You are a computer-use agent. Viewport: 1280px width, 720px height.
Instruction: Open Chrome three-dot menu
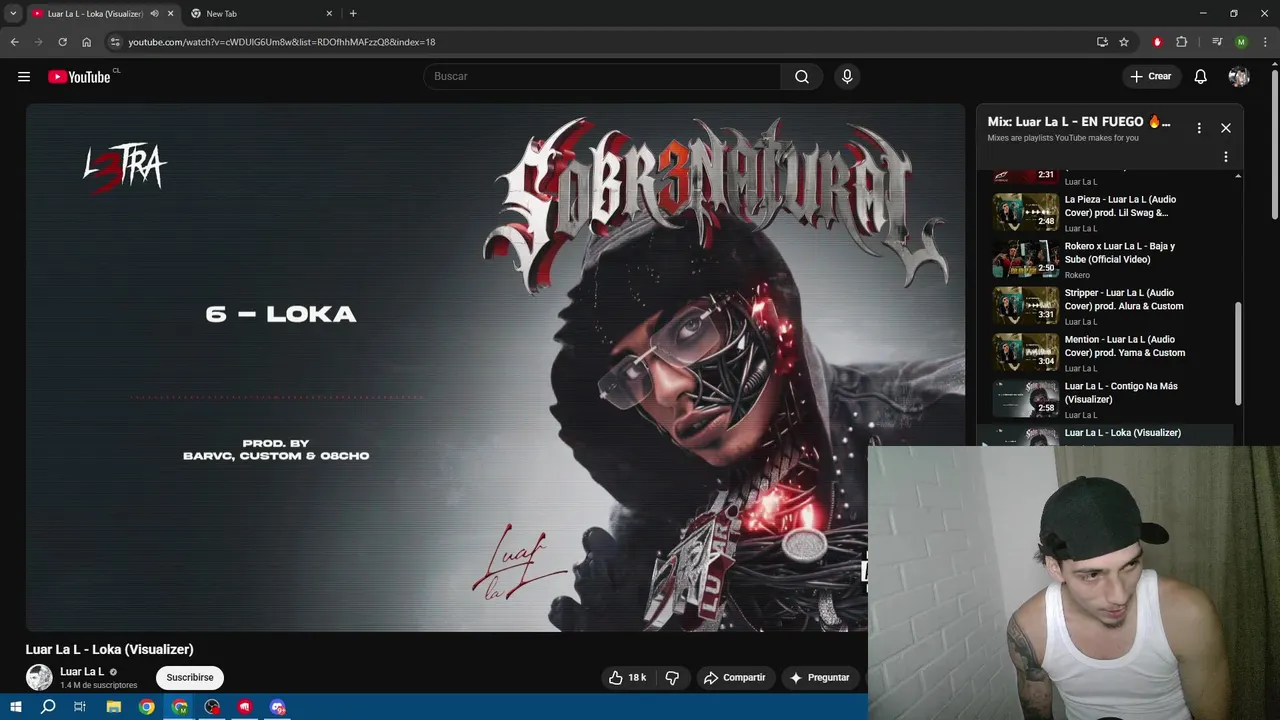pyautogui.click(x=1264, y=42)
